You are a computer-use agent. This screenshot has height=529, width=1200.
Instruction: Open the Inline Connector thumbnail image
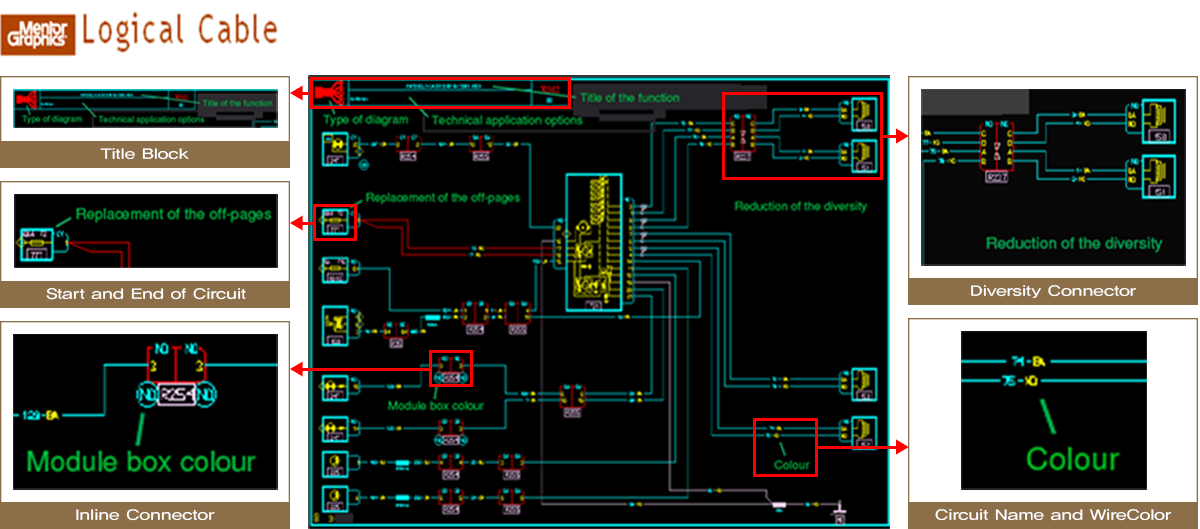(x=145, y=411)
